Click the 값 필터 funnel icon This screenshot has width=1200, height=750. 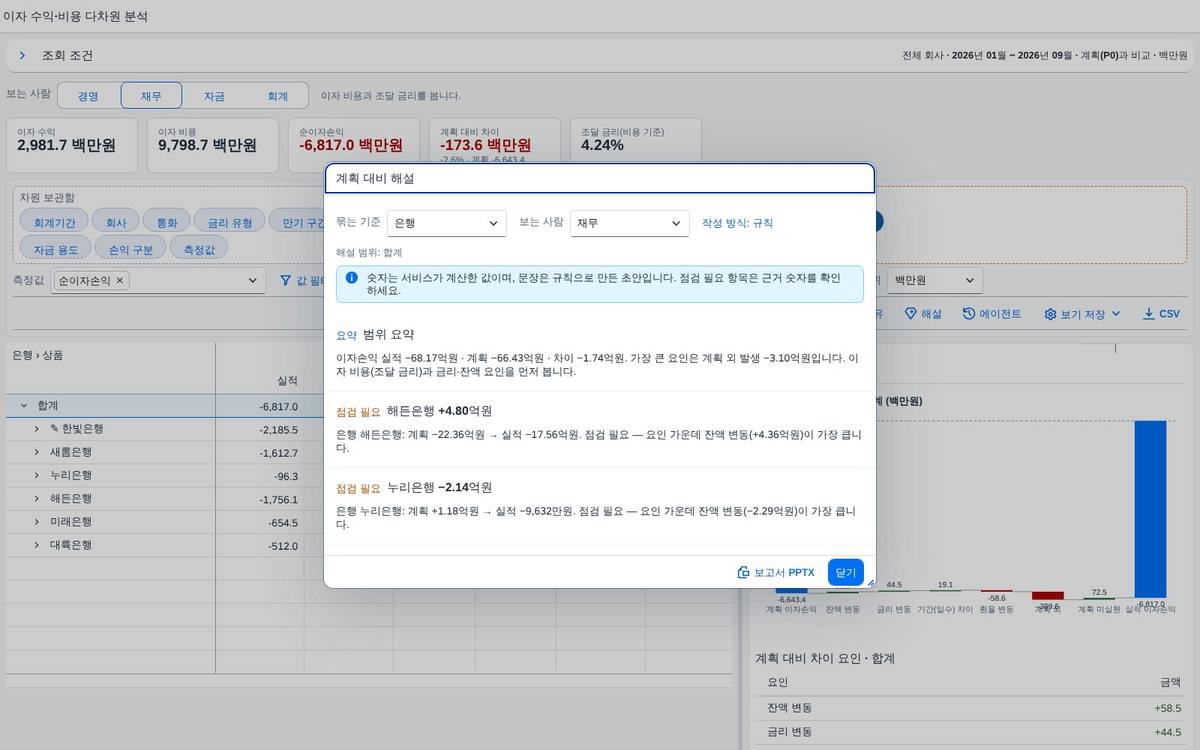pyautogui.click(x=285, y=282)
